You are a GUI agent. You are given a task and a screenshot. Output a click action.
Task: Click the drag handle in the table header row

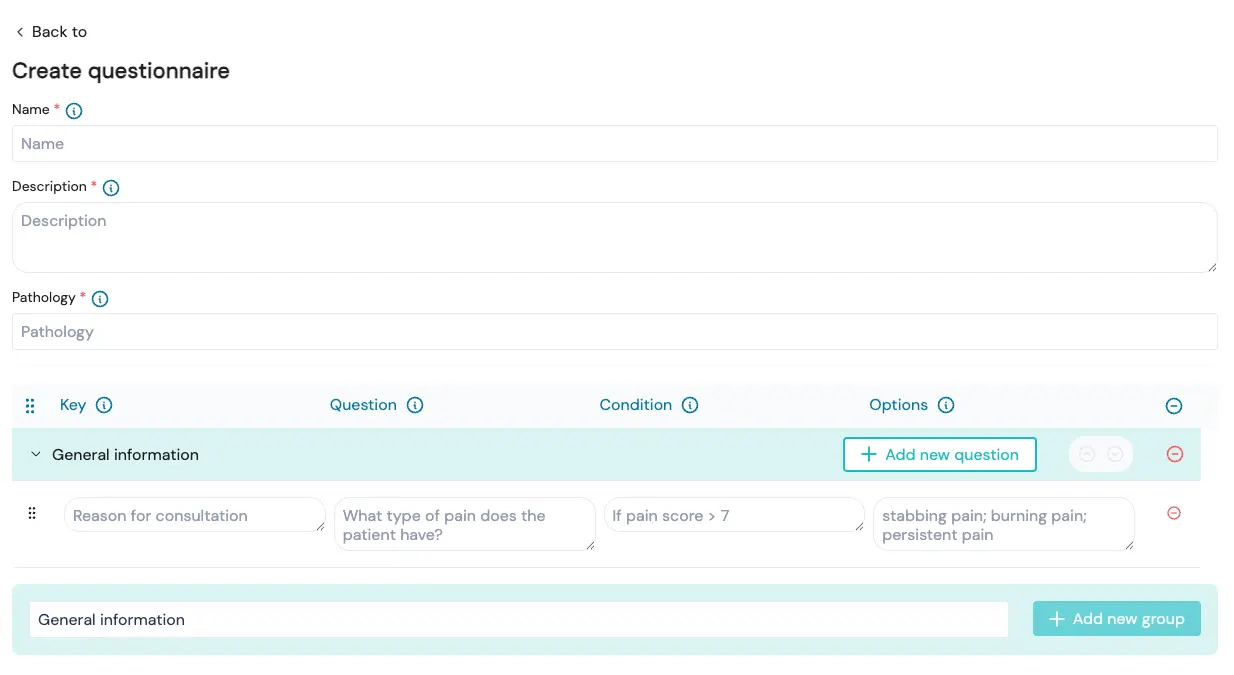(29, 405)
